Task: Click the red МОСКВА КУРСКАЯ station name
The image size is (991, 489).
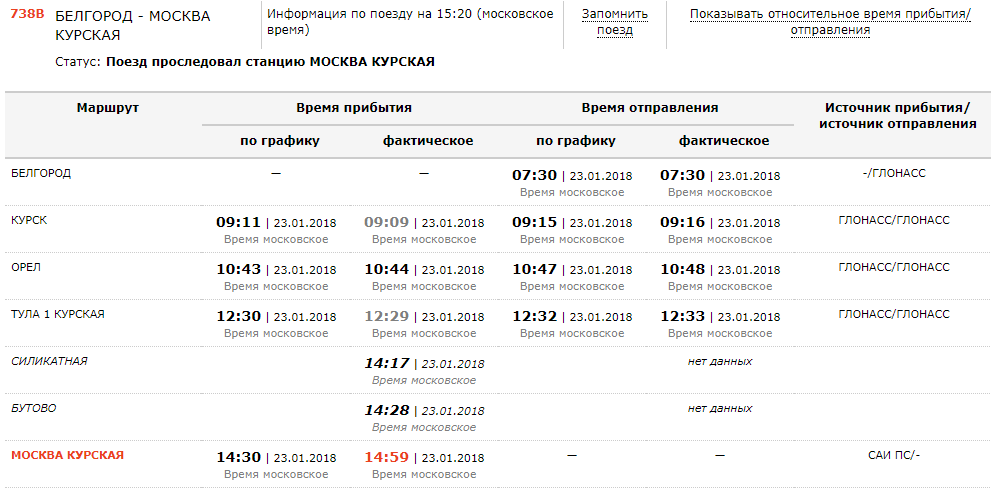Action: pos(67,455)
